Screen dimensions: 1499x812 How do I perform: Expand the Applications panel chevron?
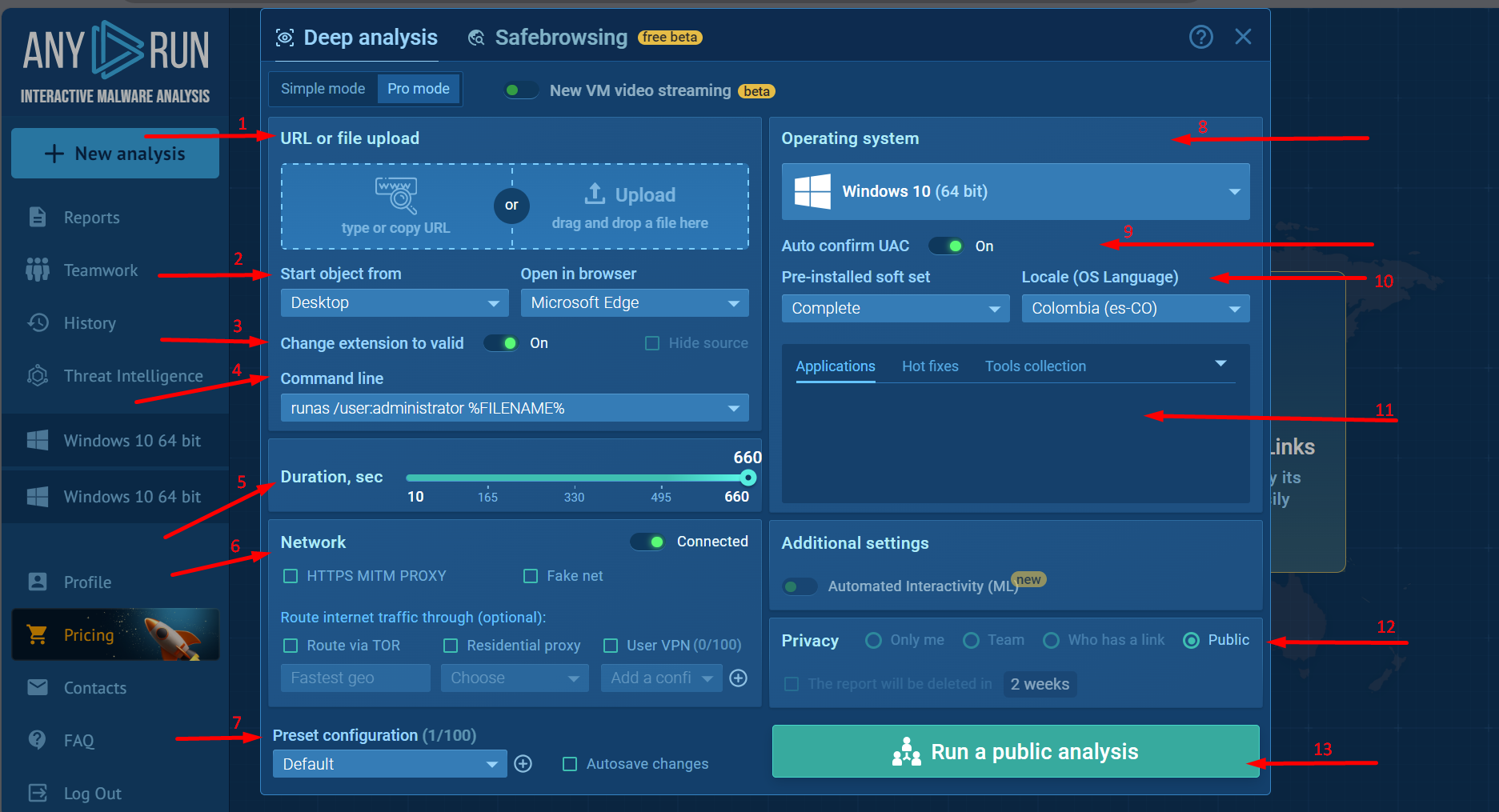coord(1221,364)
